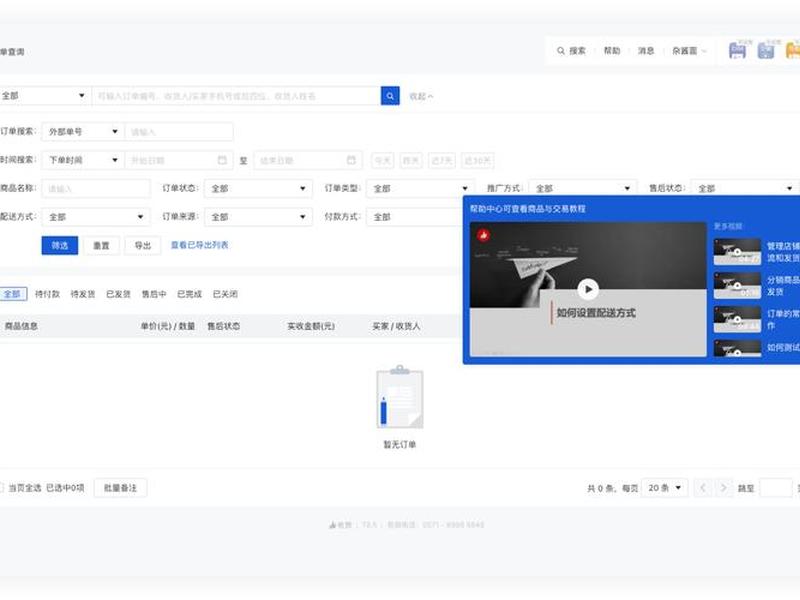Click the 更多视频 link

pyautogui.click(x=728, y=226)
